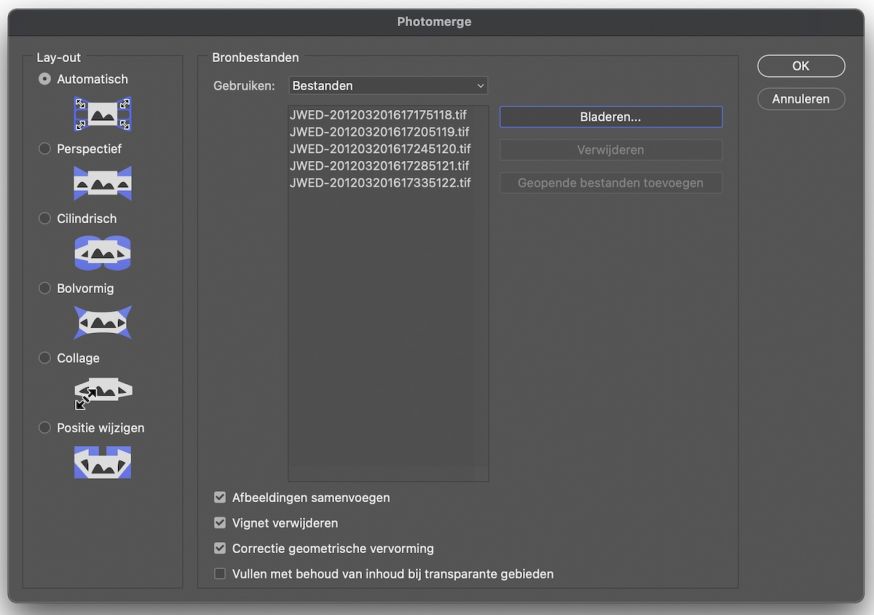The height and width of the screenshot is (615, 874).
Task: Click the Perspectief layout preview icon
Action: pos(103,183)
